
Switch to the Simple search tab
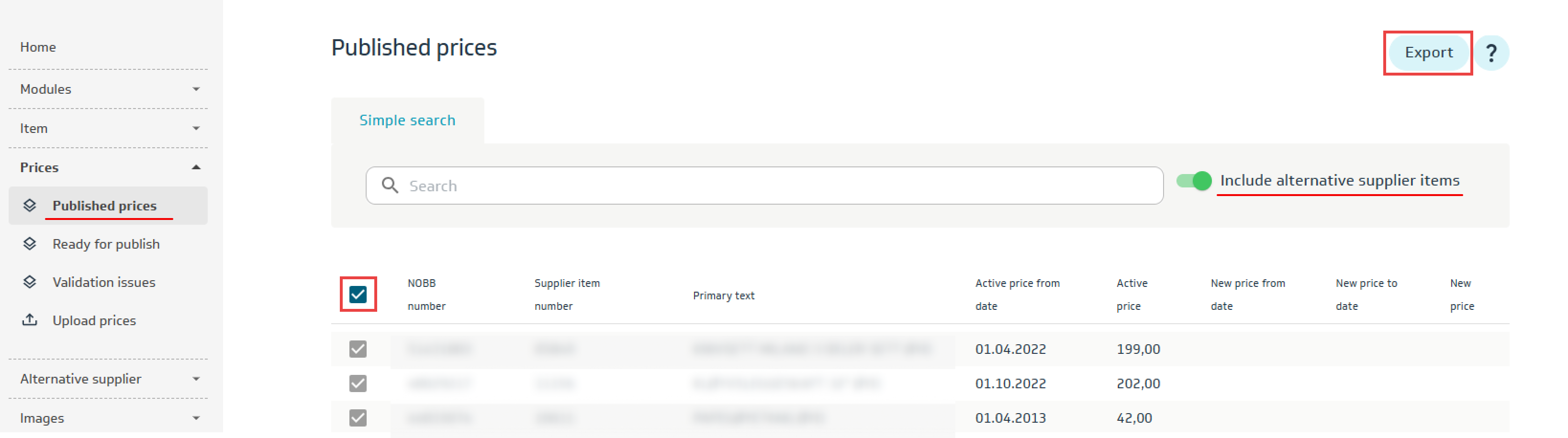tap(407, 120)
